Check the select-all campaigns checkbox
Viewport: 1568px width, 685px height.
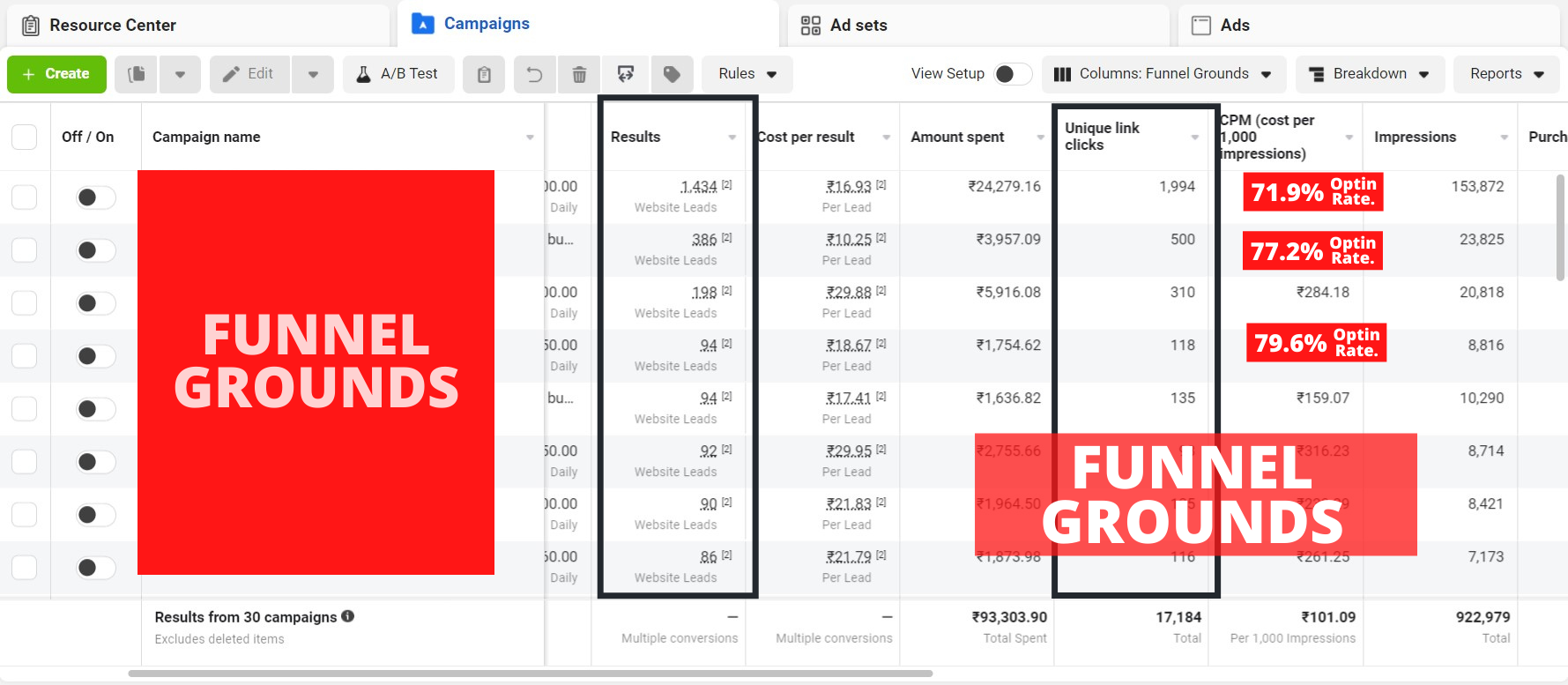coord(25,137)
